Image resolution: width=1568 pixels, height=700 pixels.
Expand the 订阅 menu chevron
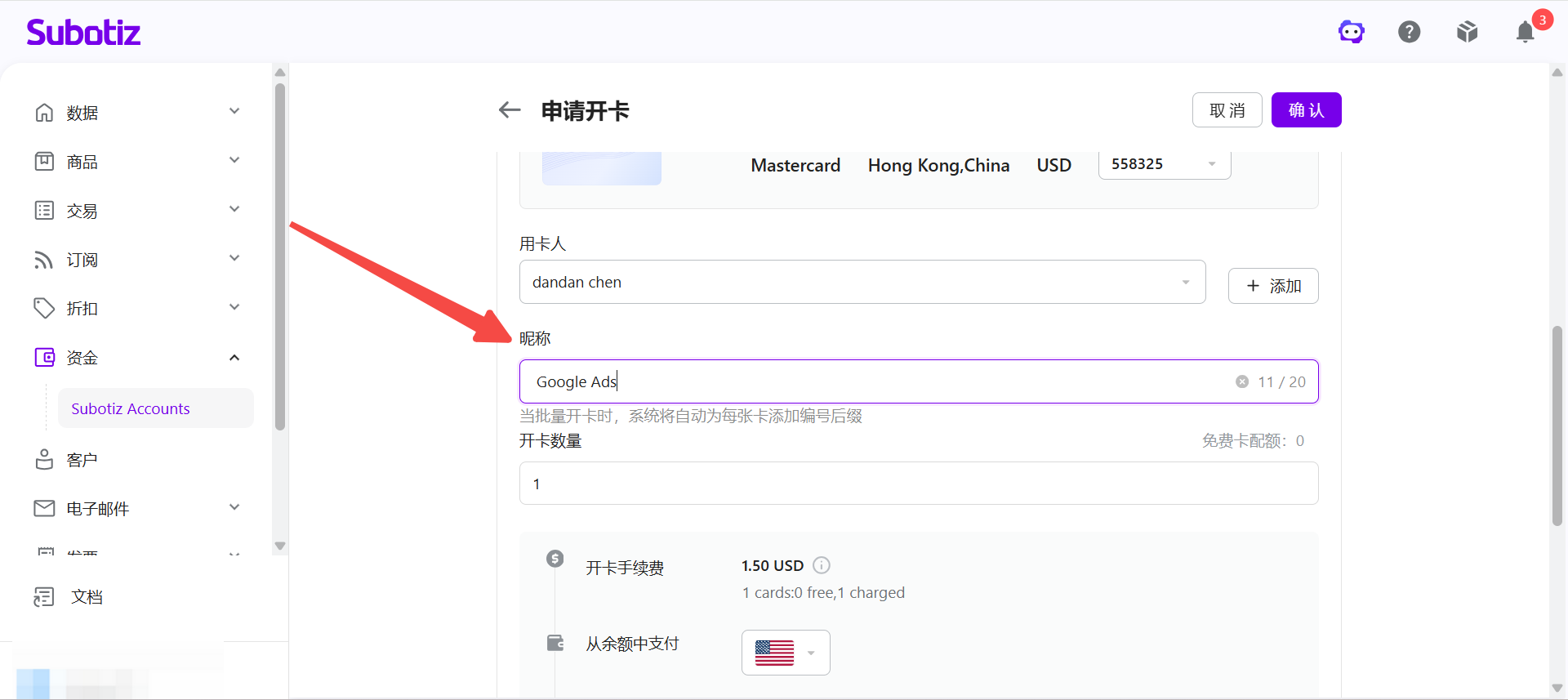pos(234,258)
